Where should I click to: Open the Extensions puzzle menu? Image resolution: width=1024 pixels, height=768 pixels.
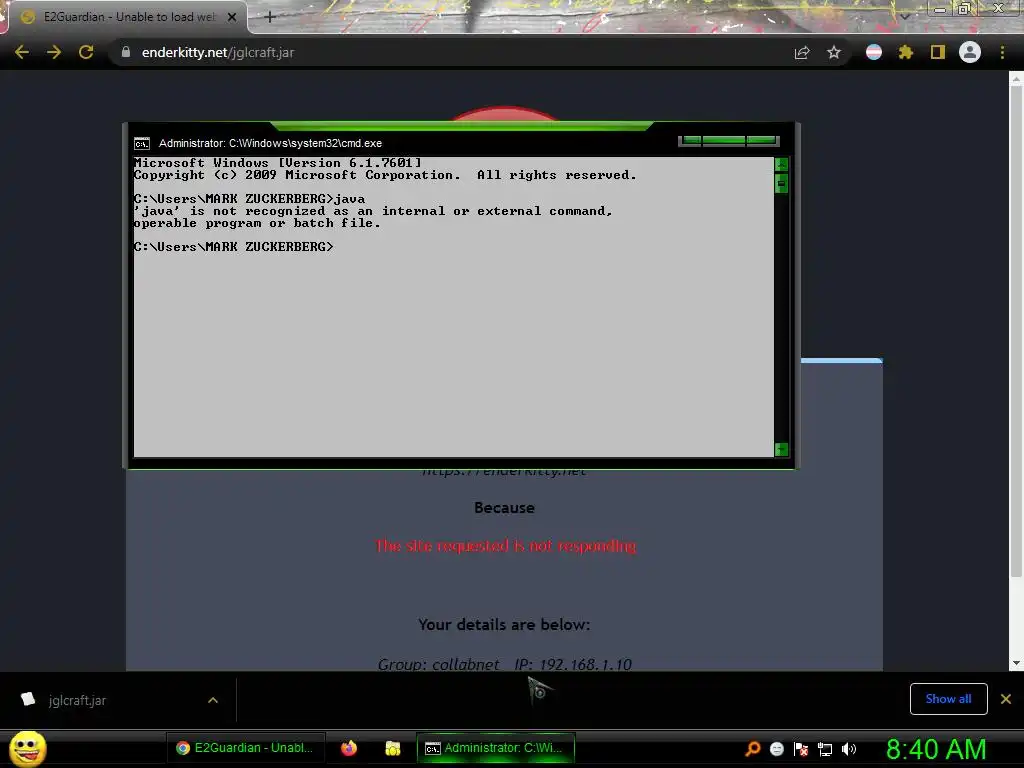[905, 52]
